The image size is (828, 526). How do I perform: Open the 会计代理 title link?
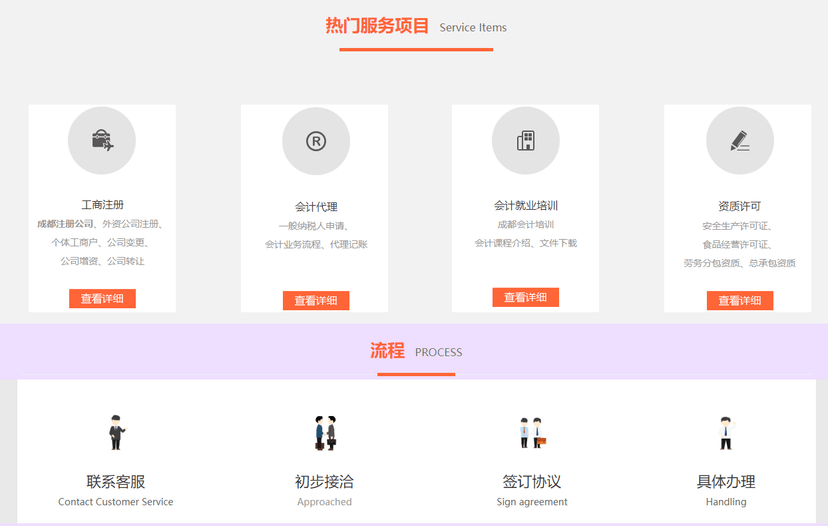pos(315,207)
